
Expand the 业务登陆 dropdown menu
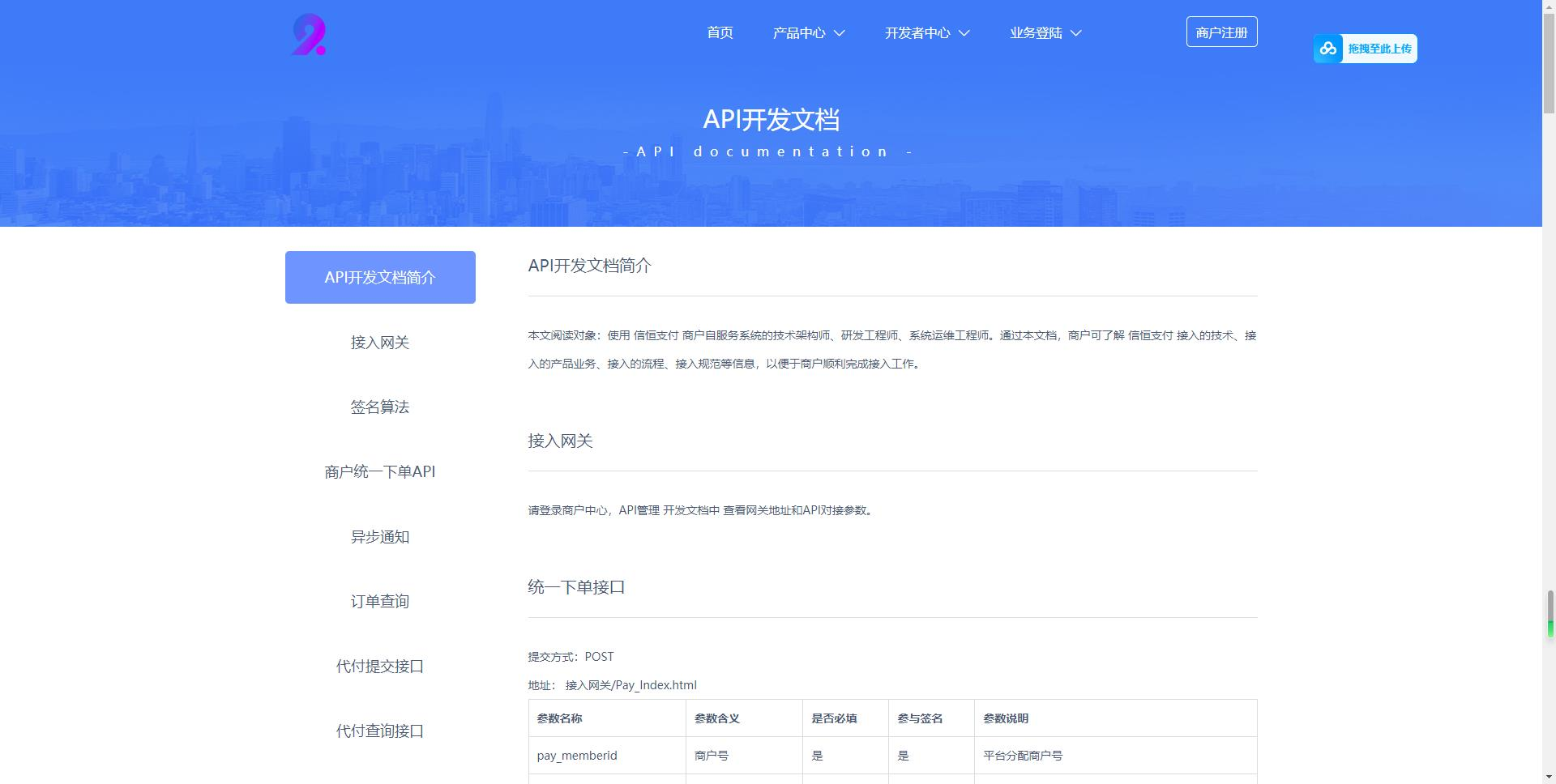[1045, 33]
